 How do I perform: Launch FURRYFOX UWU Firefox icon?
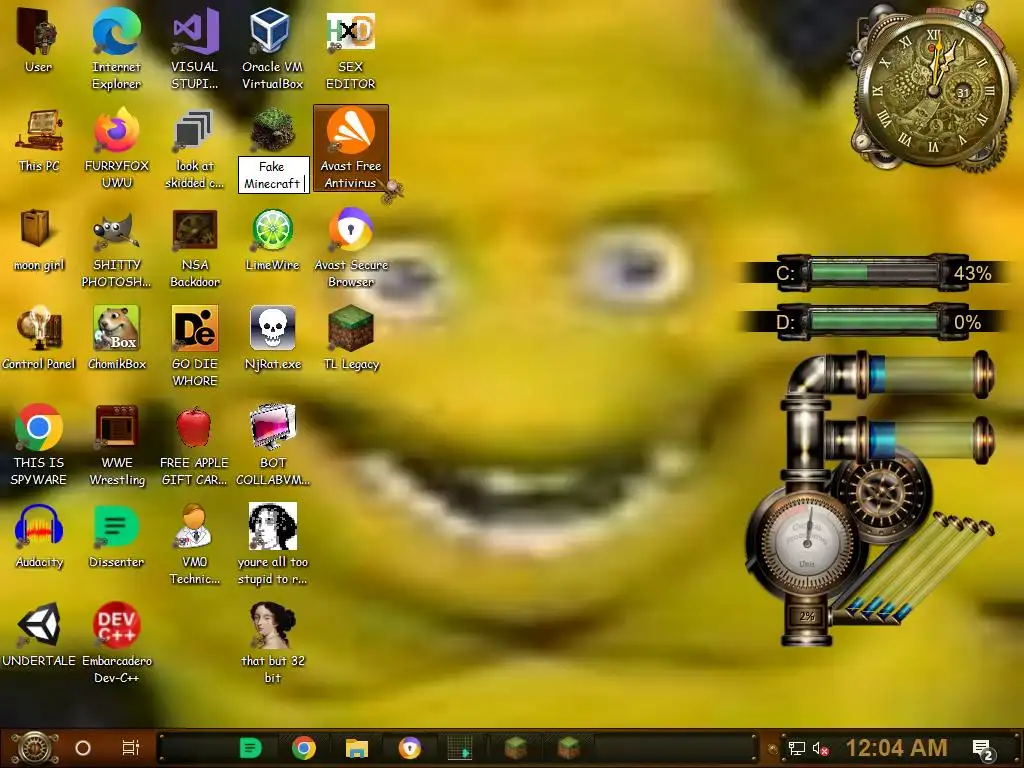[116, 131]
